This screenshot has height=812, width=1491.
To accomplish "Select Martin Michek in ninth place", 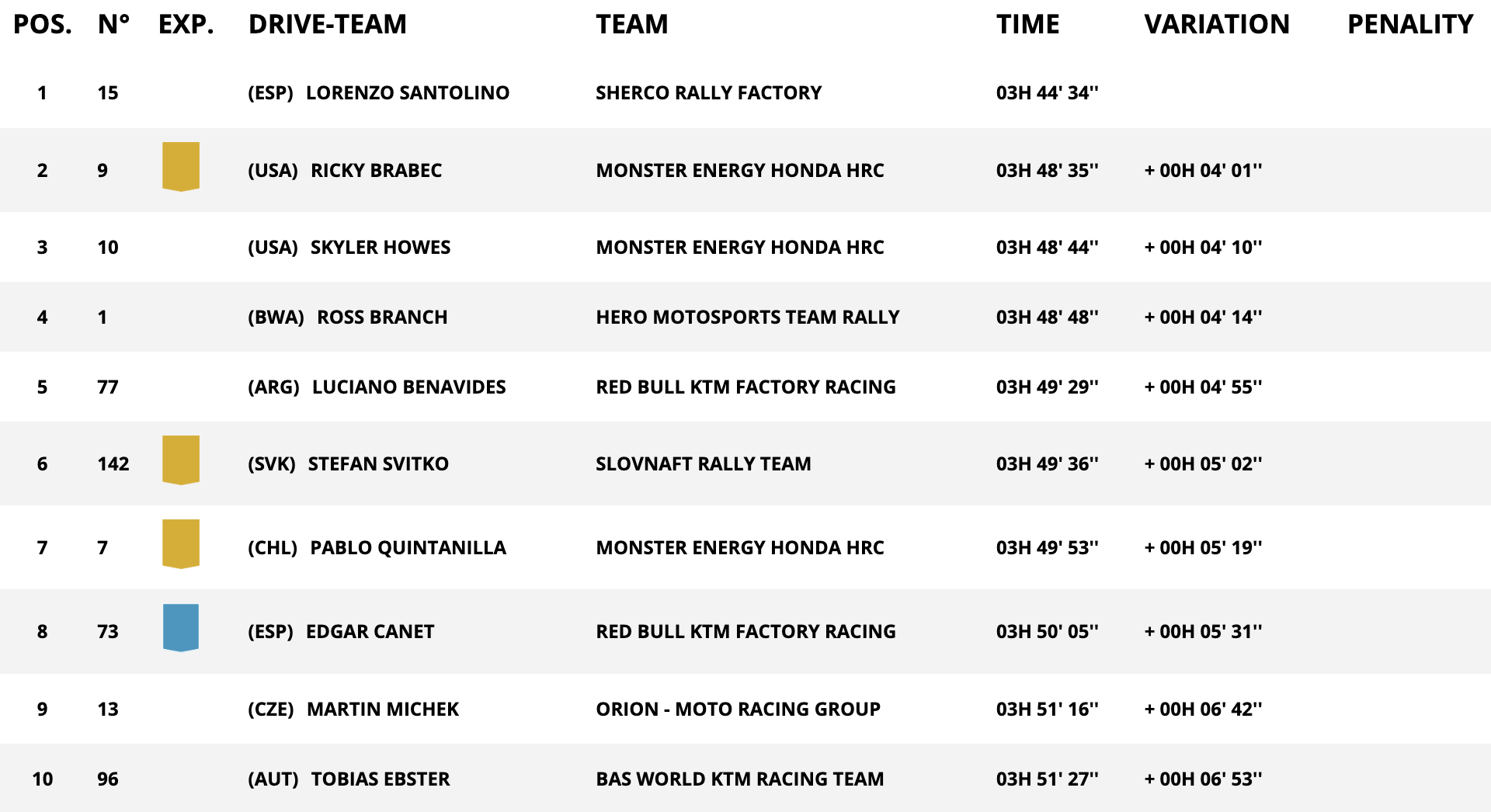I will pos(382,709).
